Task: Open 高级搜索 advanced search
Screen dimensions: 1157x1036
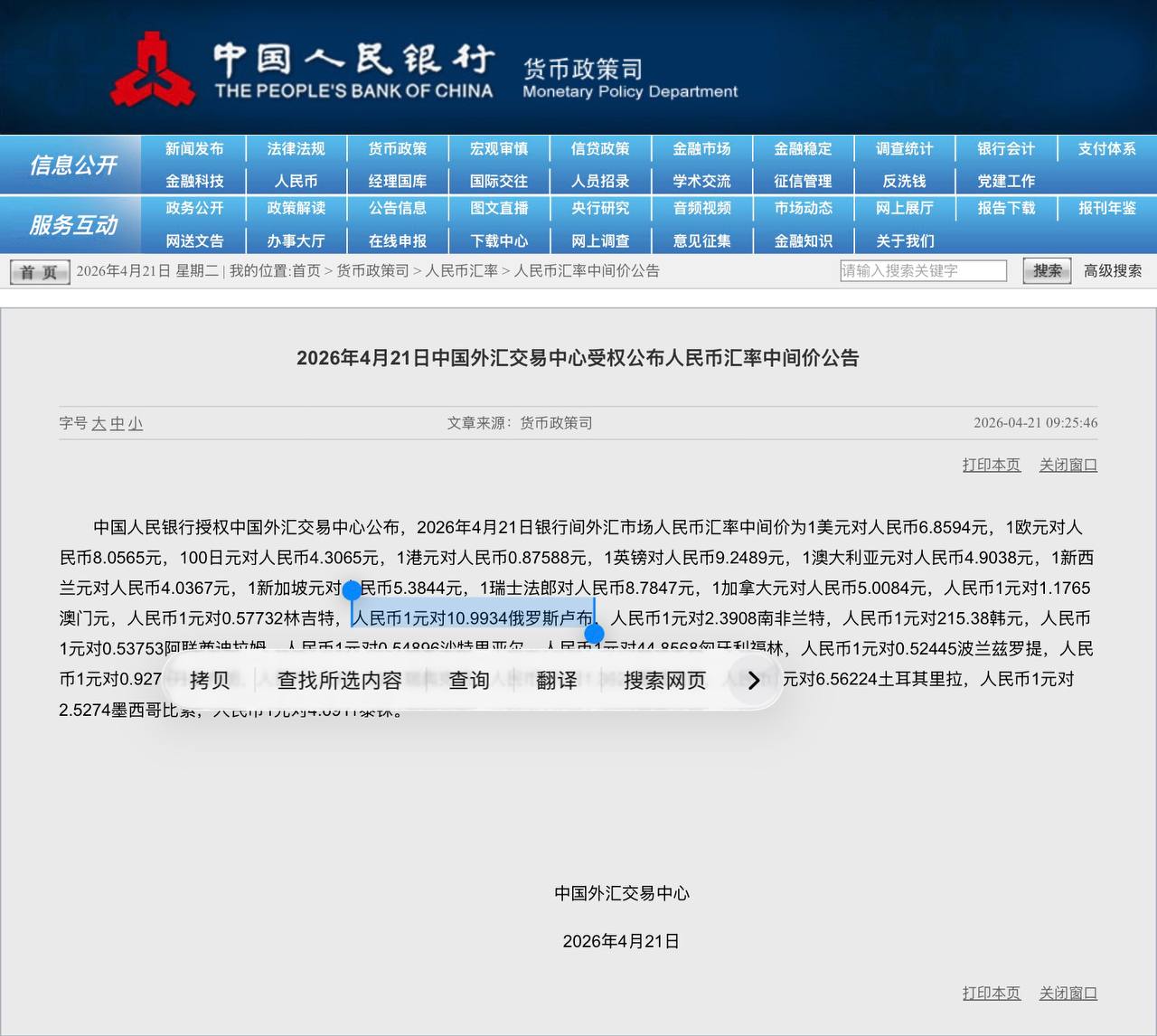Action: click(1112, 270)
